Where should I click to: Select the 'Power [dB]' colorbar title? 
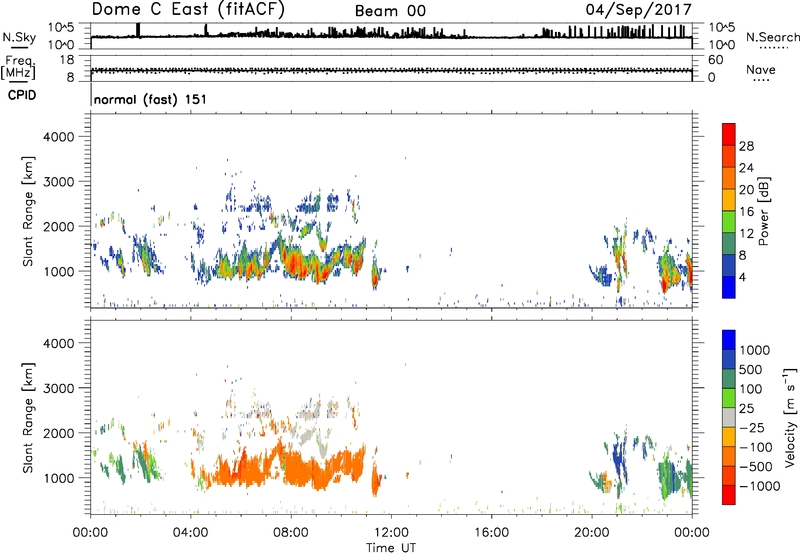click(x=763, y=211)
